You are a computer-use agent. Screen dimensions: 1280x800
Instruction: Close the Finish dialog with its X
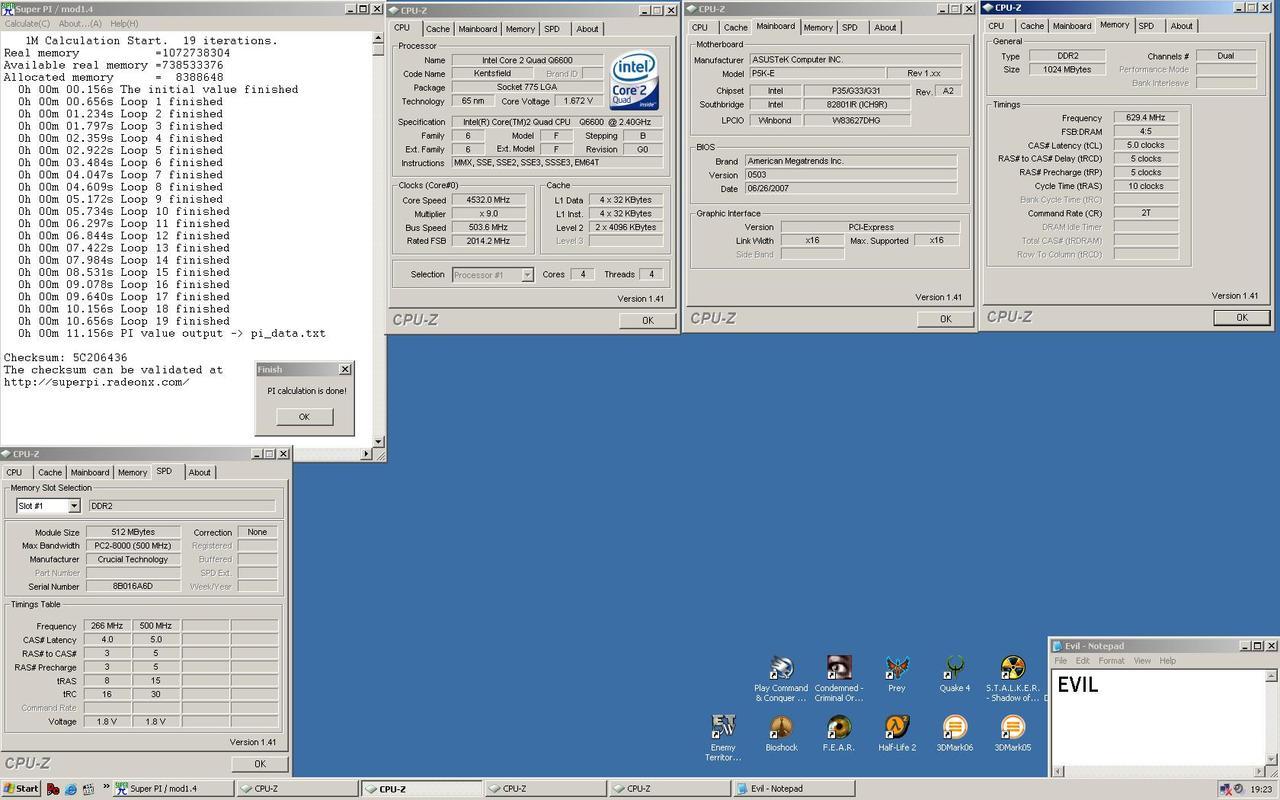pyautogui.click(x=345, y=369)
